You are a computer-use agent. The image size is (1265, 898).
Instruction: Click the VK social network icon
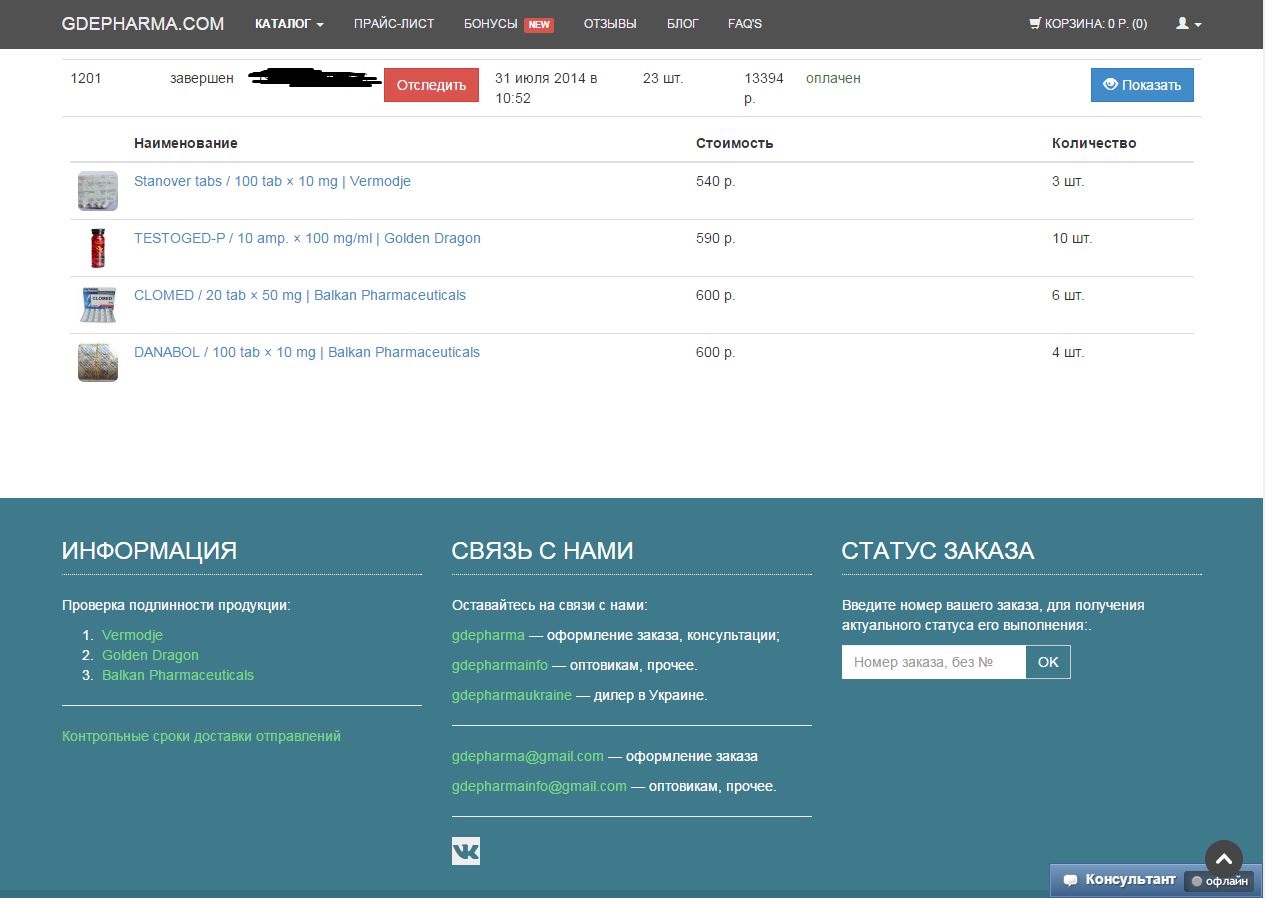coord(465,851)
